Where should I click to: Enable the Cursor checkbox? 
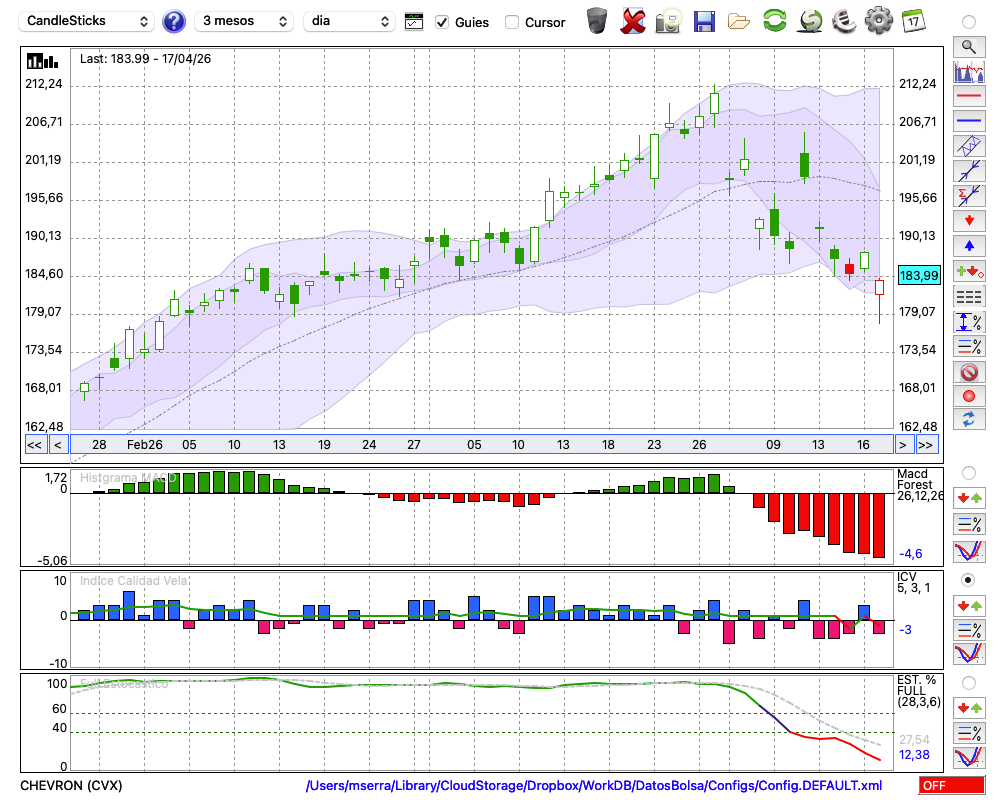pyautogui.click(x=511, y=22)
